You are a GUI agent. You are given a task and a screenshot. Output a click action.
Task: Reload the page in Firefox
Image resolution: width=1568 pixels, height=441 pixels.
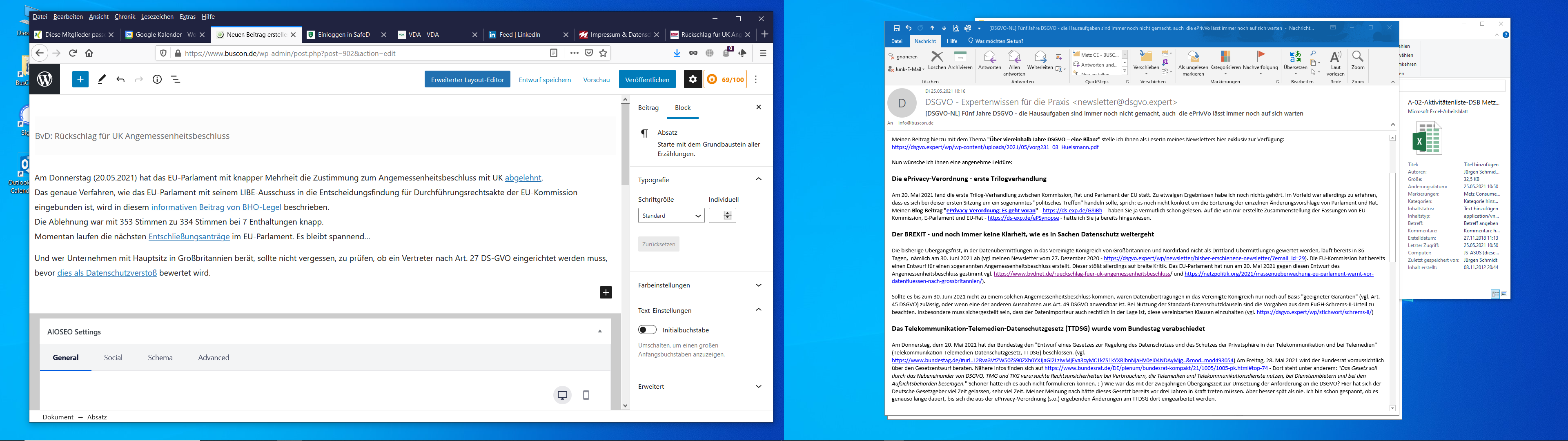[72, 53]
